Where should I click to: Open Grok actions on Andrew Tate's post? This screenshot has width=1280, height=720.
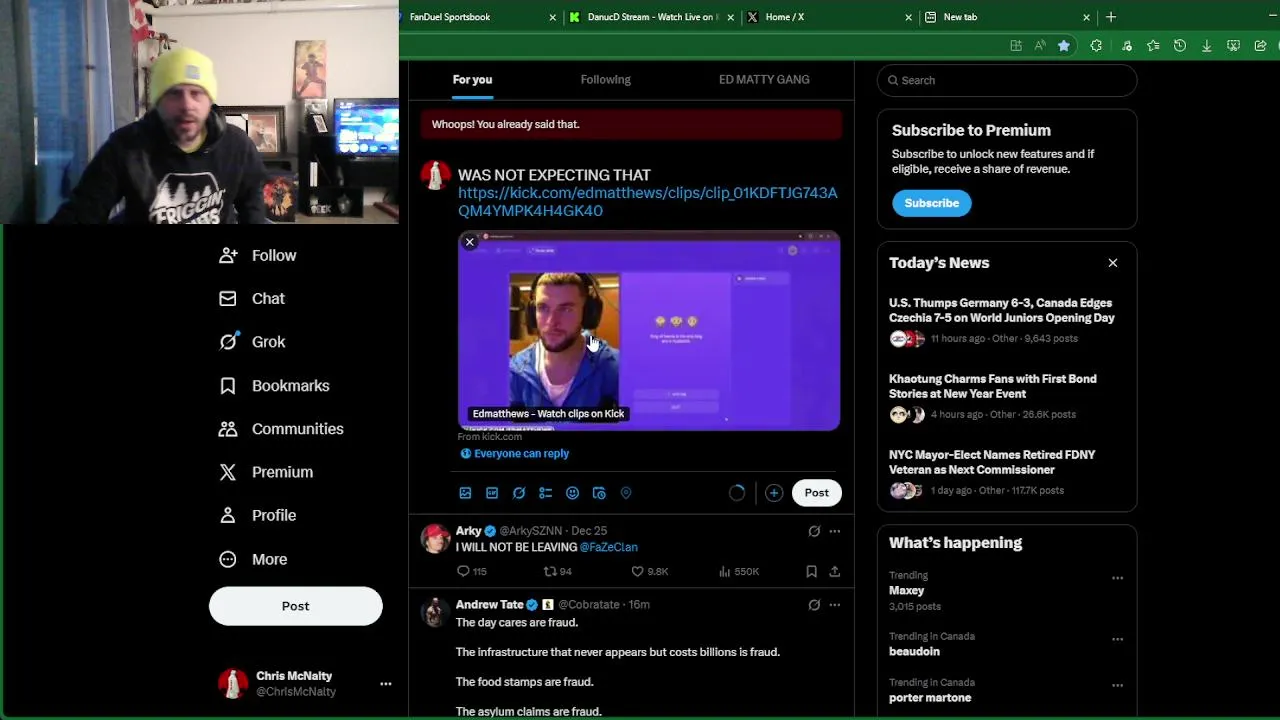(814, 605)
